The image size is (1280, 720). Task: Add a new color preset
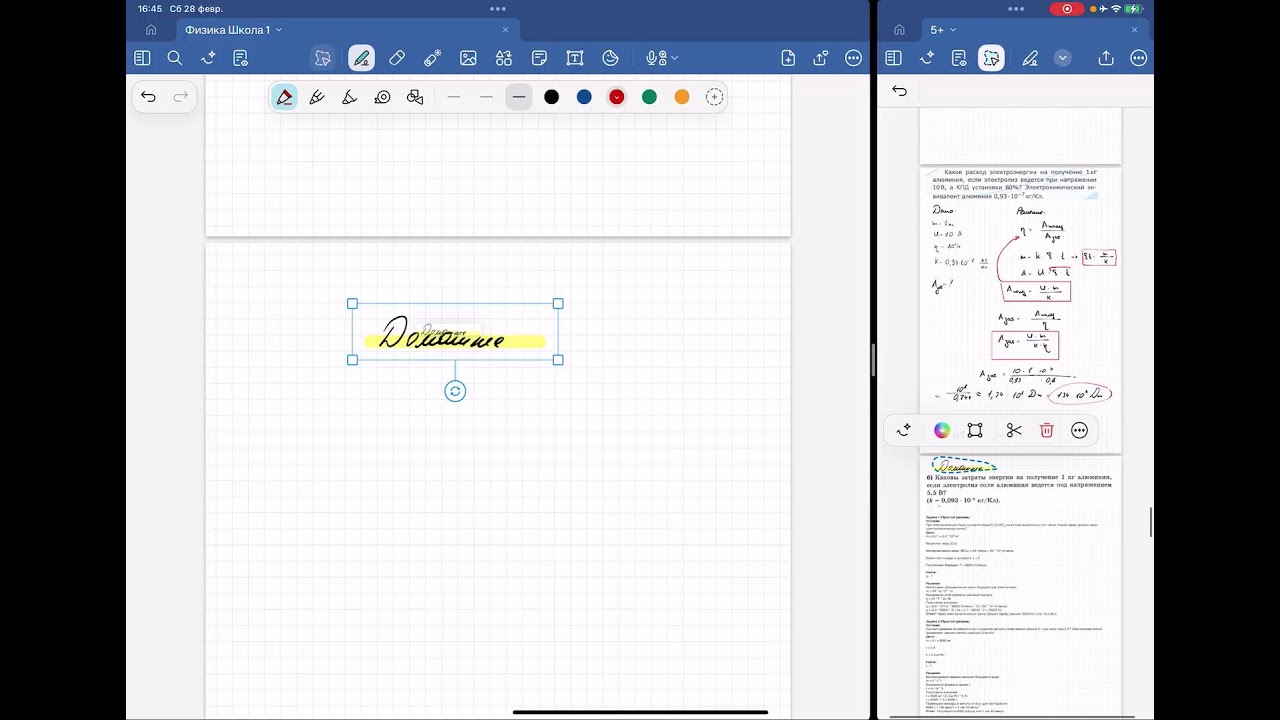click(714, 97)
